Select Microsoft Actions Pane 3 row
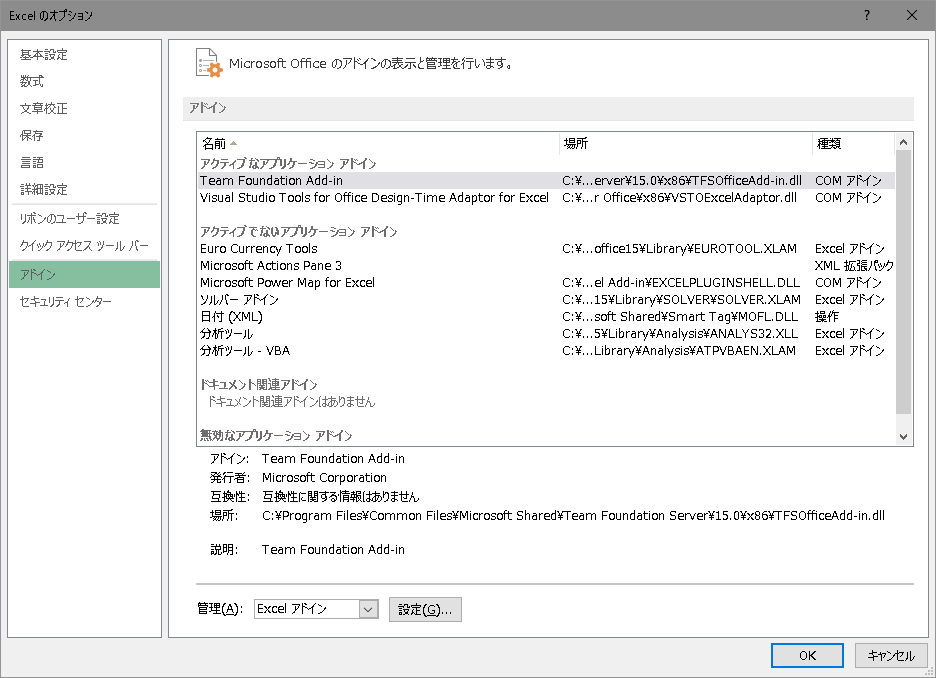This screenshot has width=936, height=678. tap(546, 266)
